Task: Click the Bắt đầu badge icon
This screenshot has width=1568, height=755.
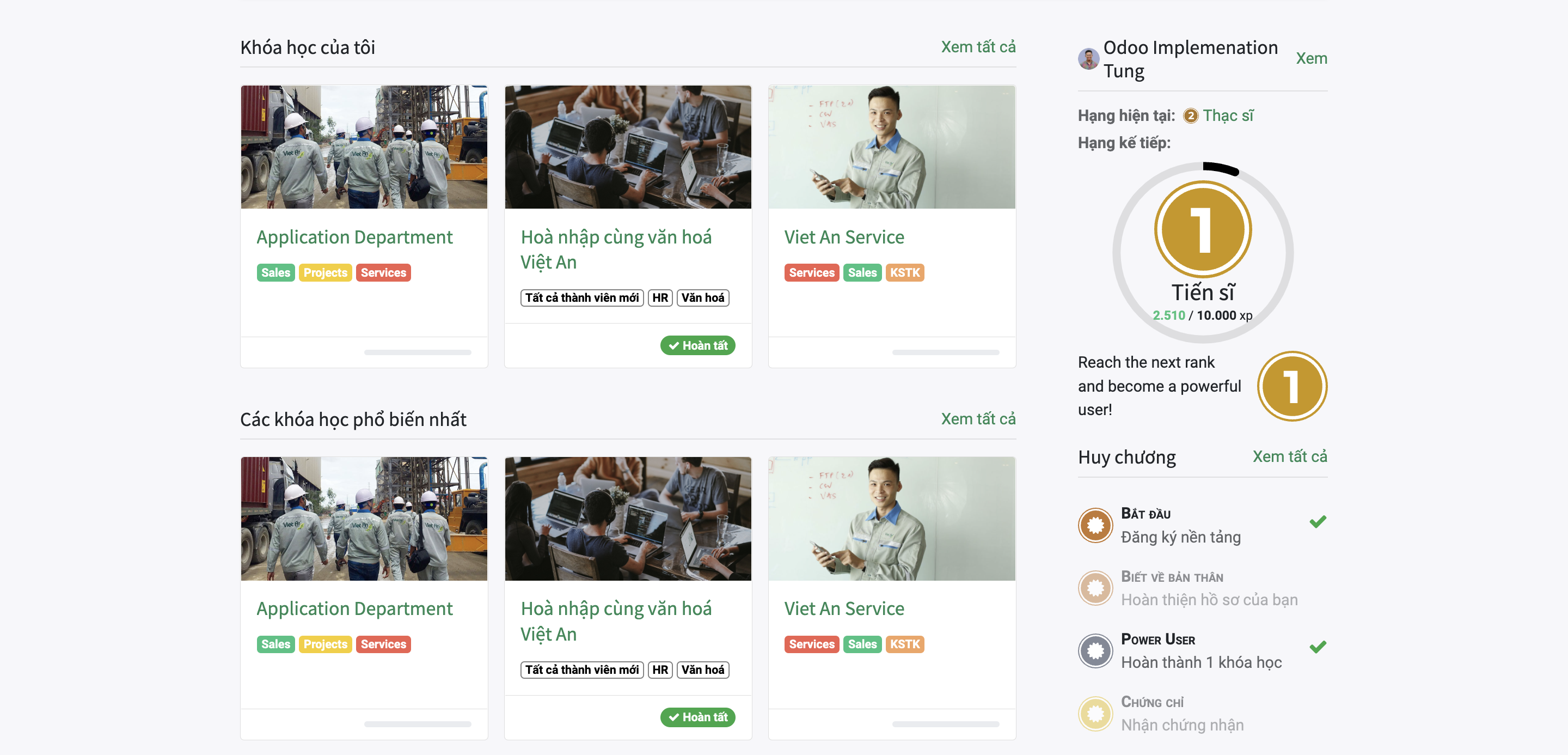Action: (x=1095, y=525)
